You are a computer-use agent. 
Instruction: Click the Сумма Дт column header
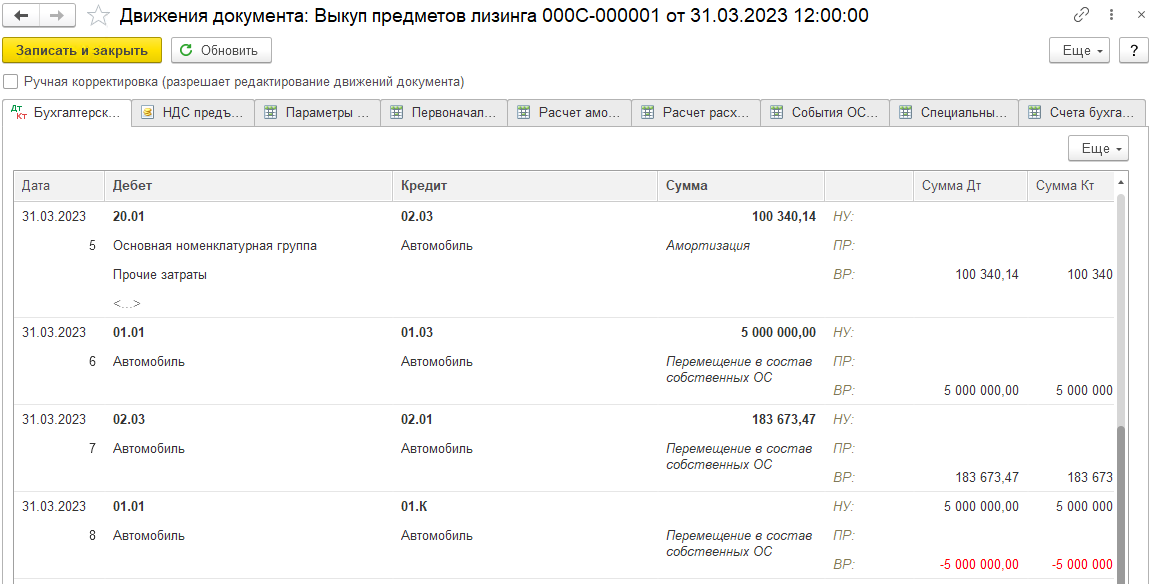point(971,185)
